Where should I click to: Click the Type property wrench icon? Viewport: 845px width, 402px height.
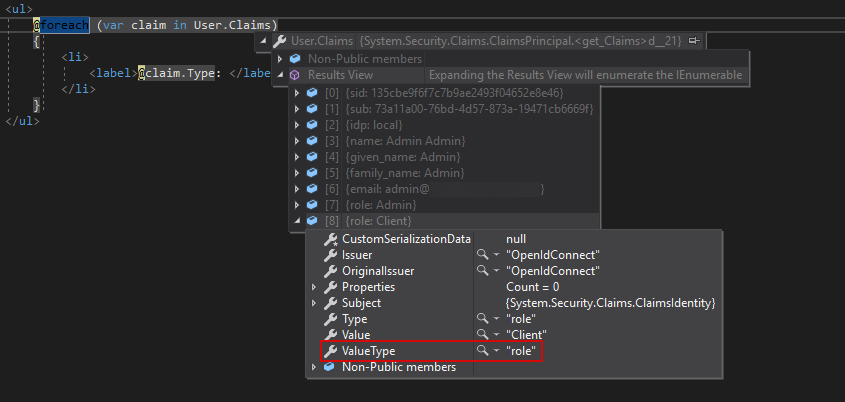coord(330,320)
